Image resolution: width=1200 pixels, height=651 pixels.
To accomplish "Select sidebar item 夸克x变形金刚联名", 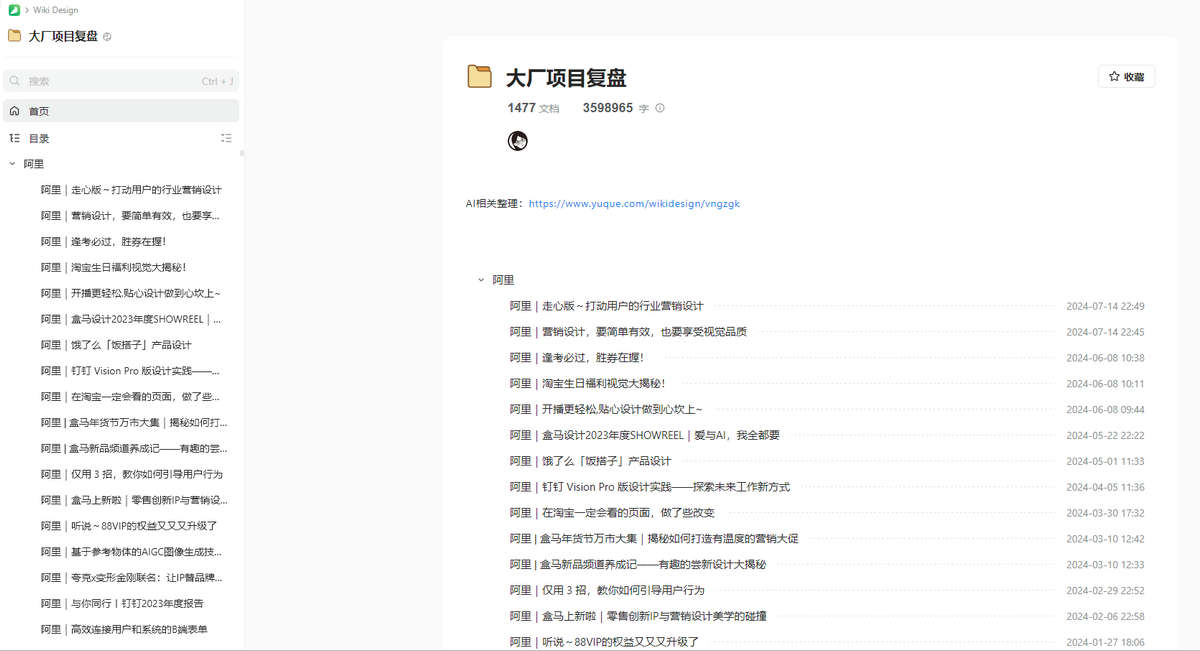I will (132, 578).
